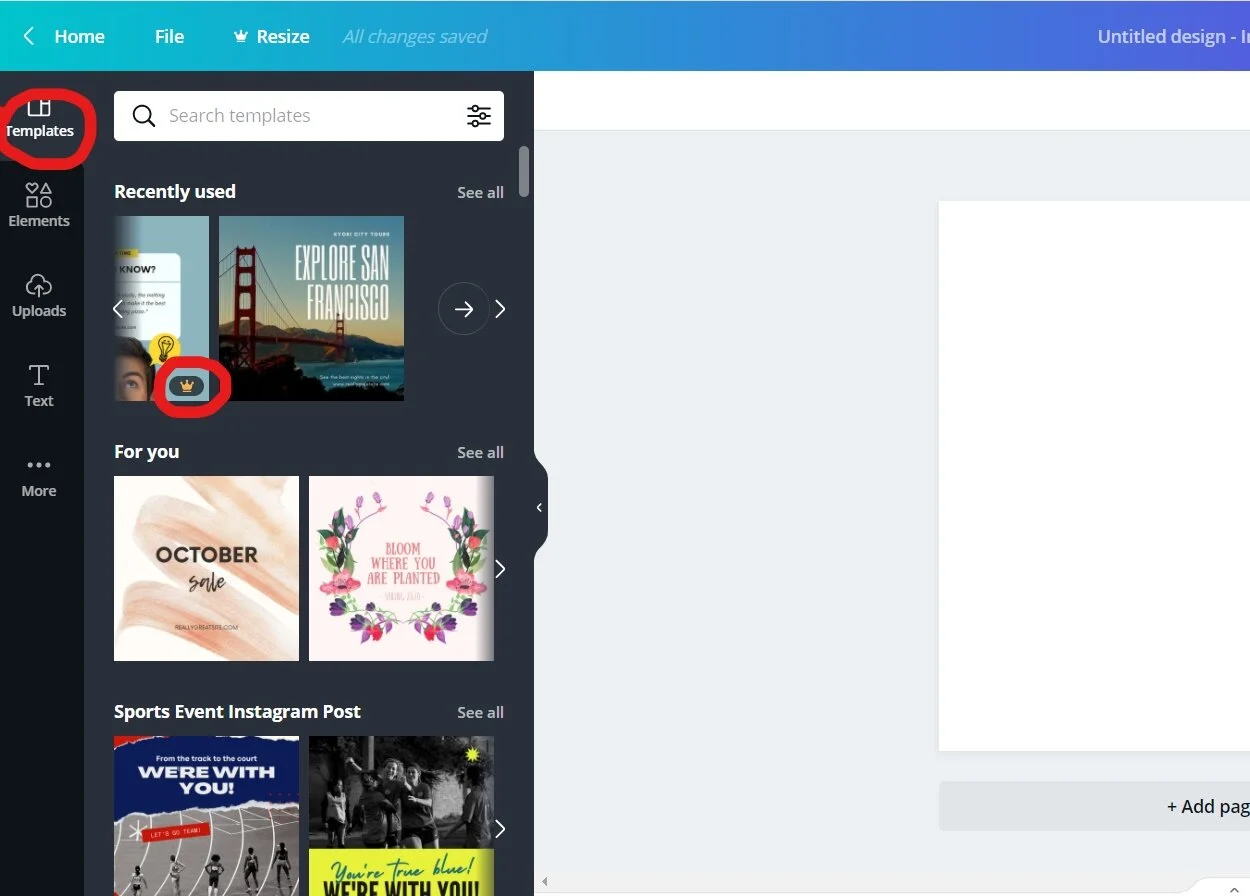This screenshot has width=1250, height=896.
Task: Collapse the templates side panel
Action: coord(539,507)
